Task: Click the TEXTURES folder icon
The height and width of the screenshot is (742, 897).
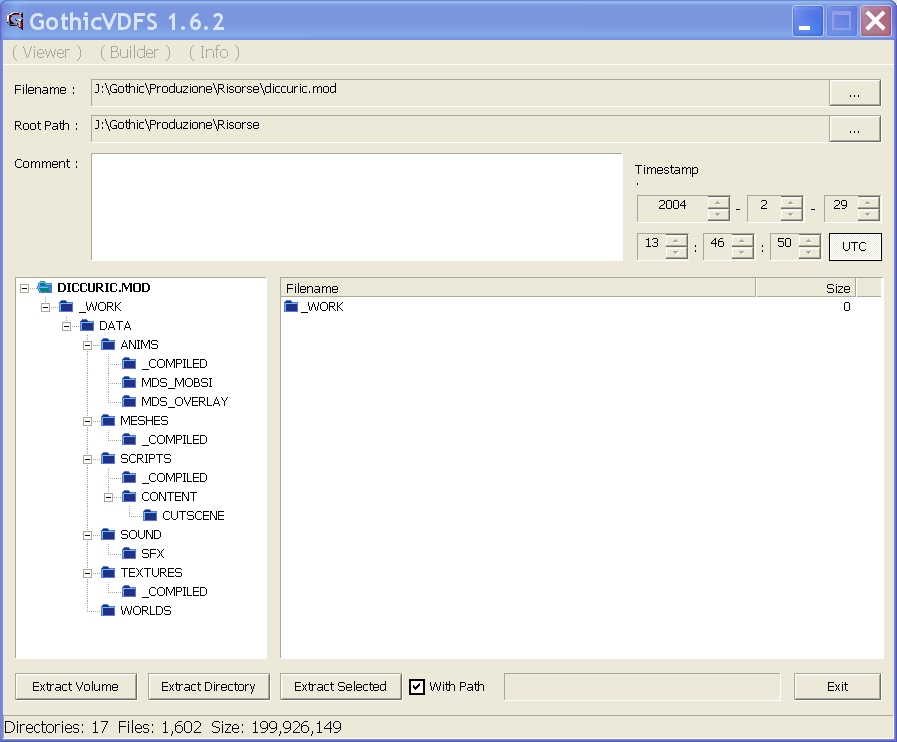Action: [109, 572]
